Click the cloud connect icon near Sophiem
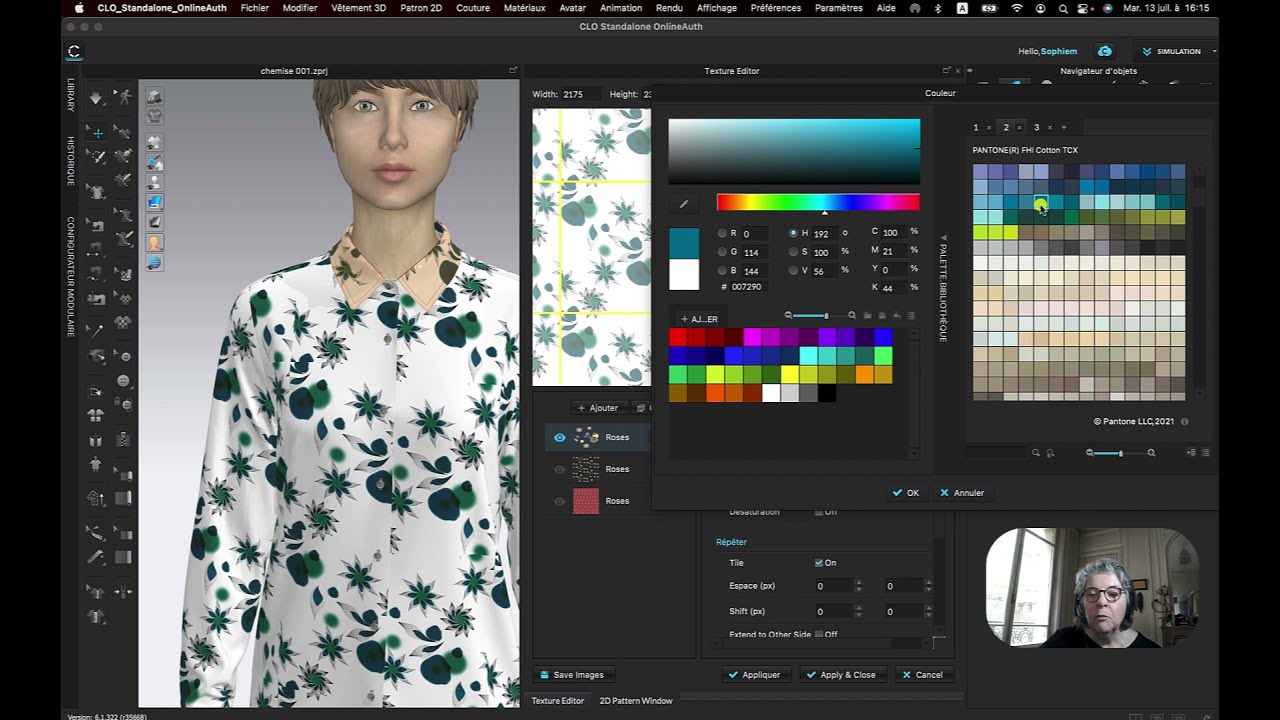Screen dimensions: 1280x720 (x=1104, y=51)
